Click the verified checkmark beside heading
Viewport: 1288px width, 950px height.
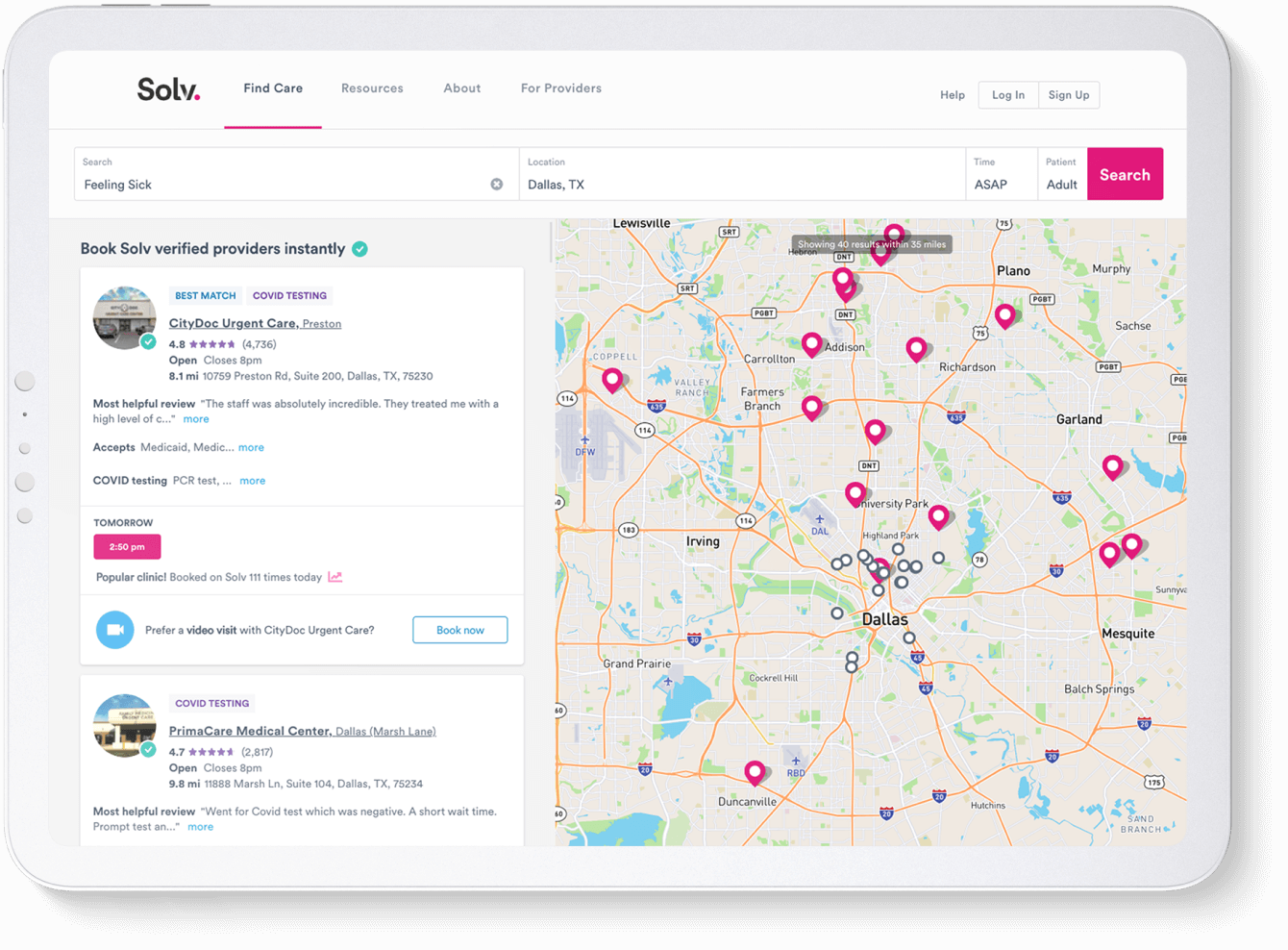(359, 249)
